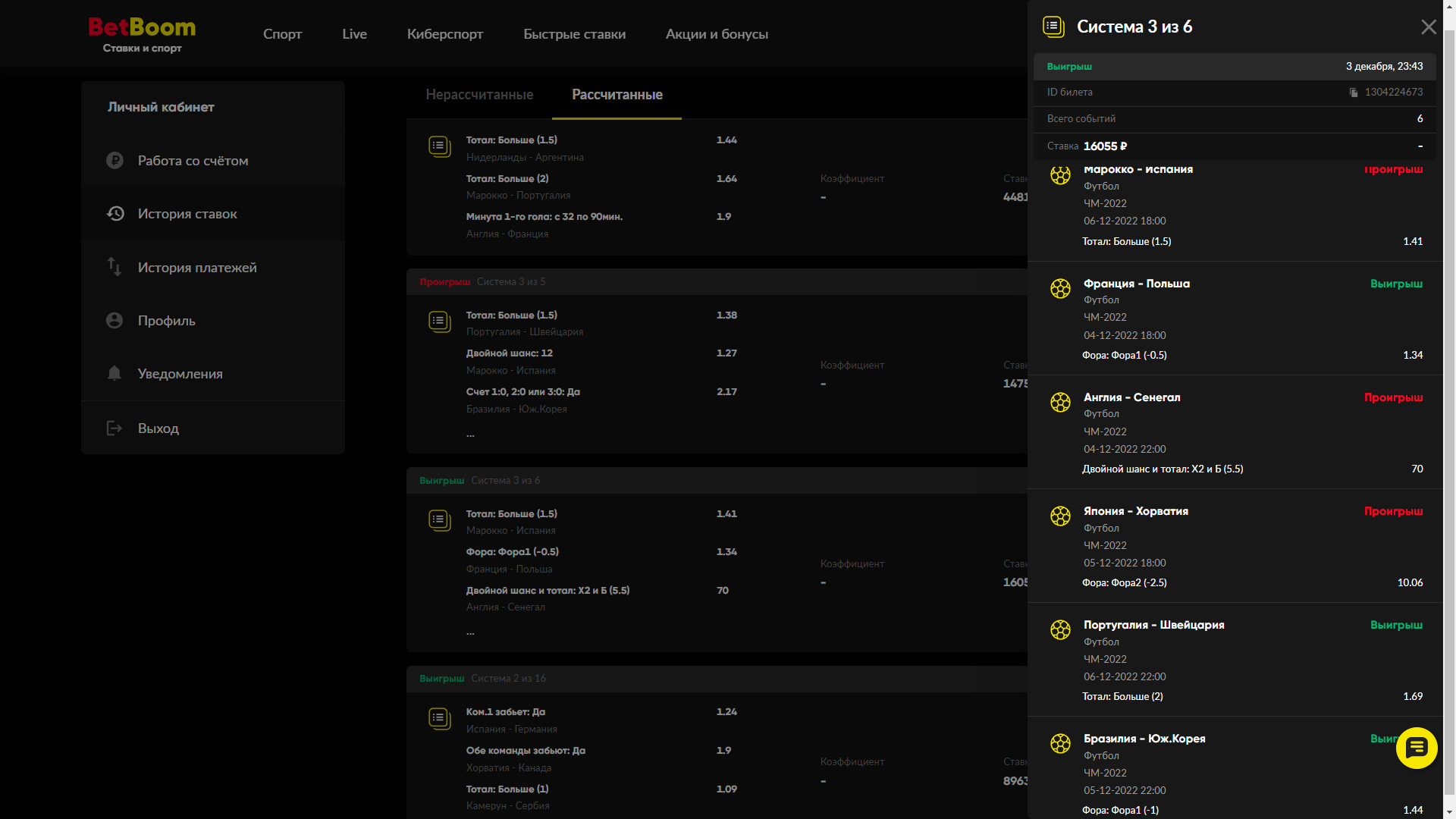Click the arrows icon for История платежей

tap(115, 267)
